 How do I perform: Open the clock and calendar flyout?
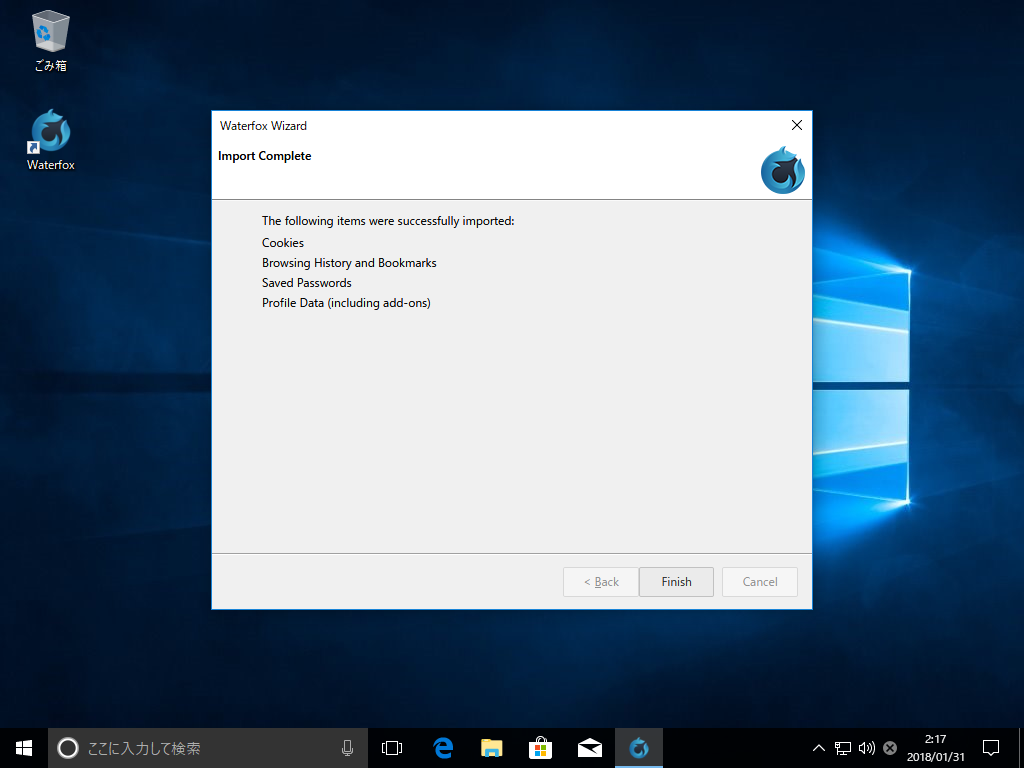click(935, 748)
